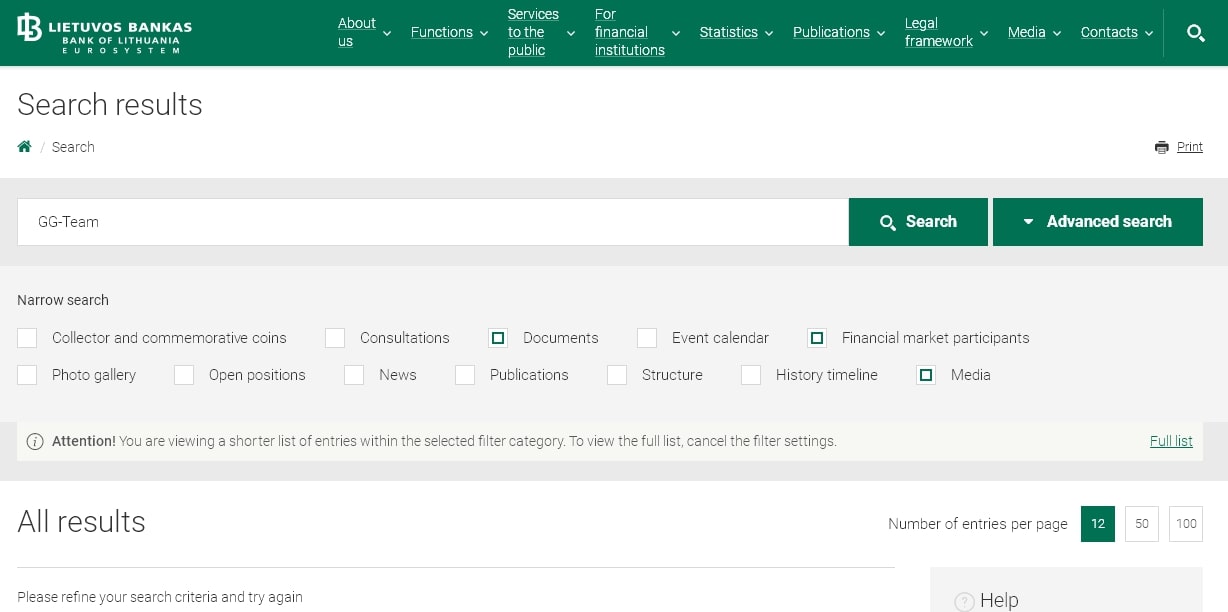Click the green Search button
The width and height of the screenshot is (1228, 612).
pyautogui.click(x=918, y=222)
